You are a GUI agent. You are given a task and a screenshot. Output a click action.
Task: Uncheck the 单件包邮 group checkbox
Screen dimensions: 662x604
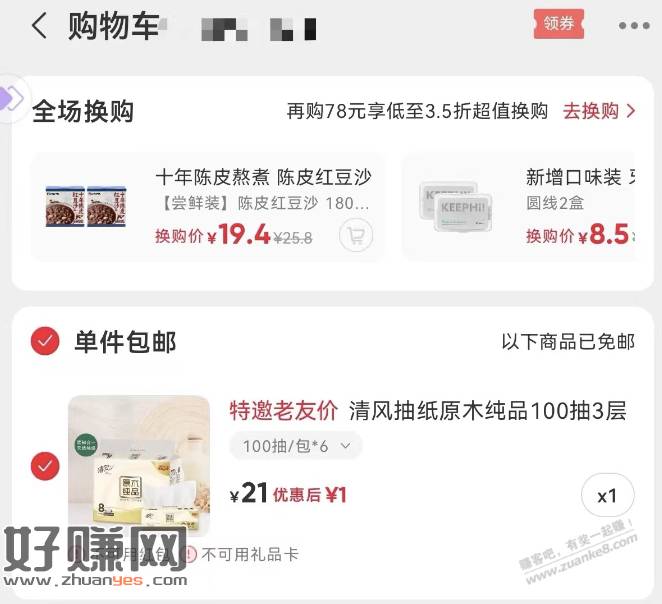(x=45, y=341)
